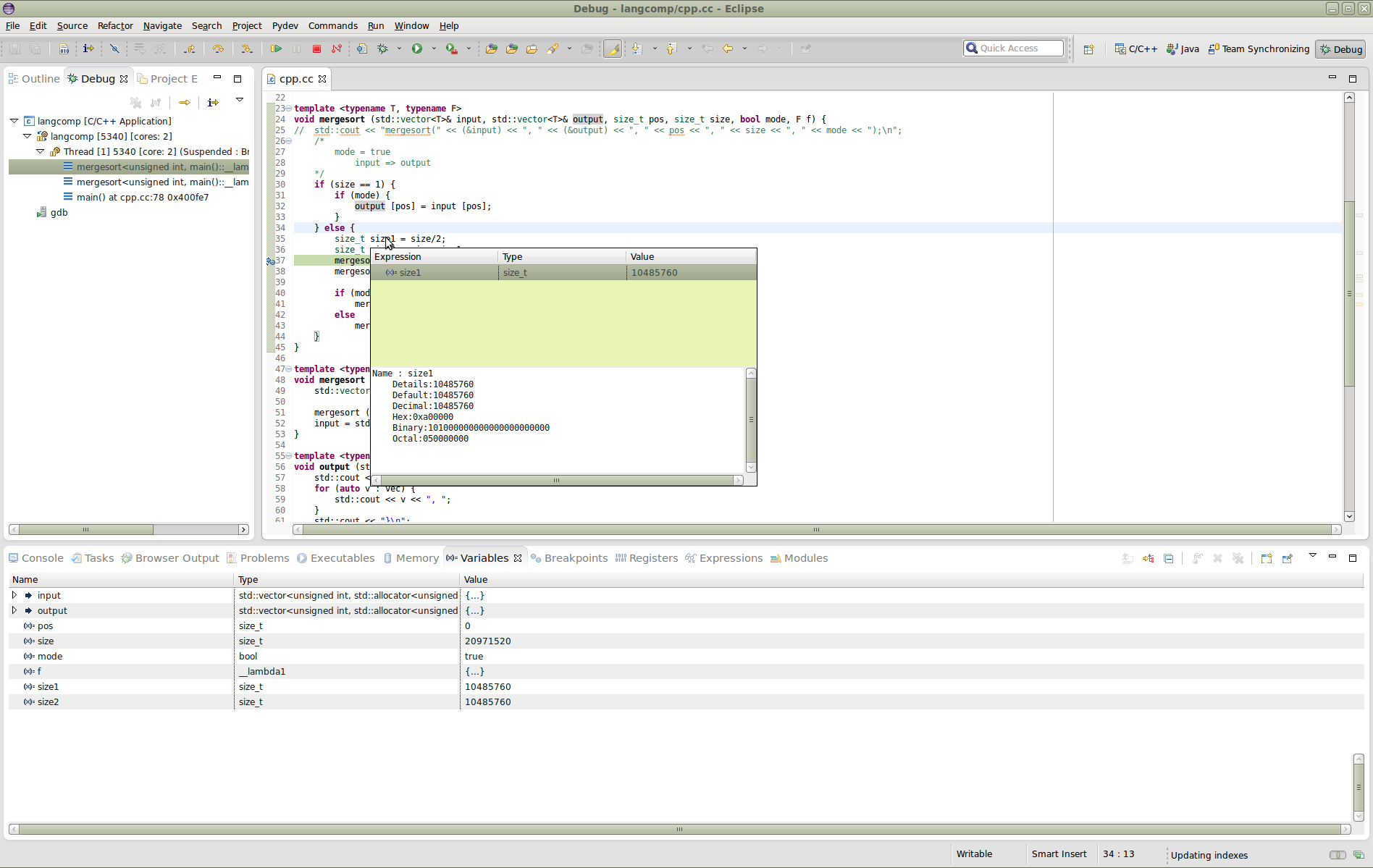Open the External Tools dropdown arrow
1373x868 pixels.
click(x=469, y=49)
